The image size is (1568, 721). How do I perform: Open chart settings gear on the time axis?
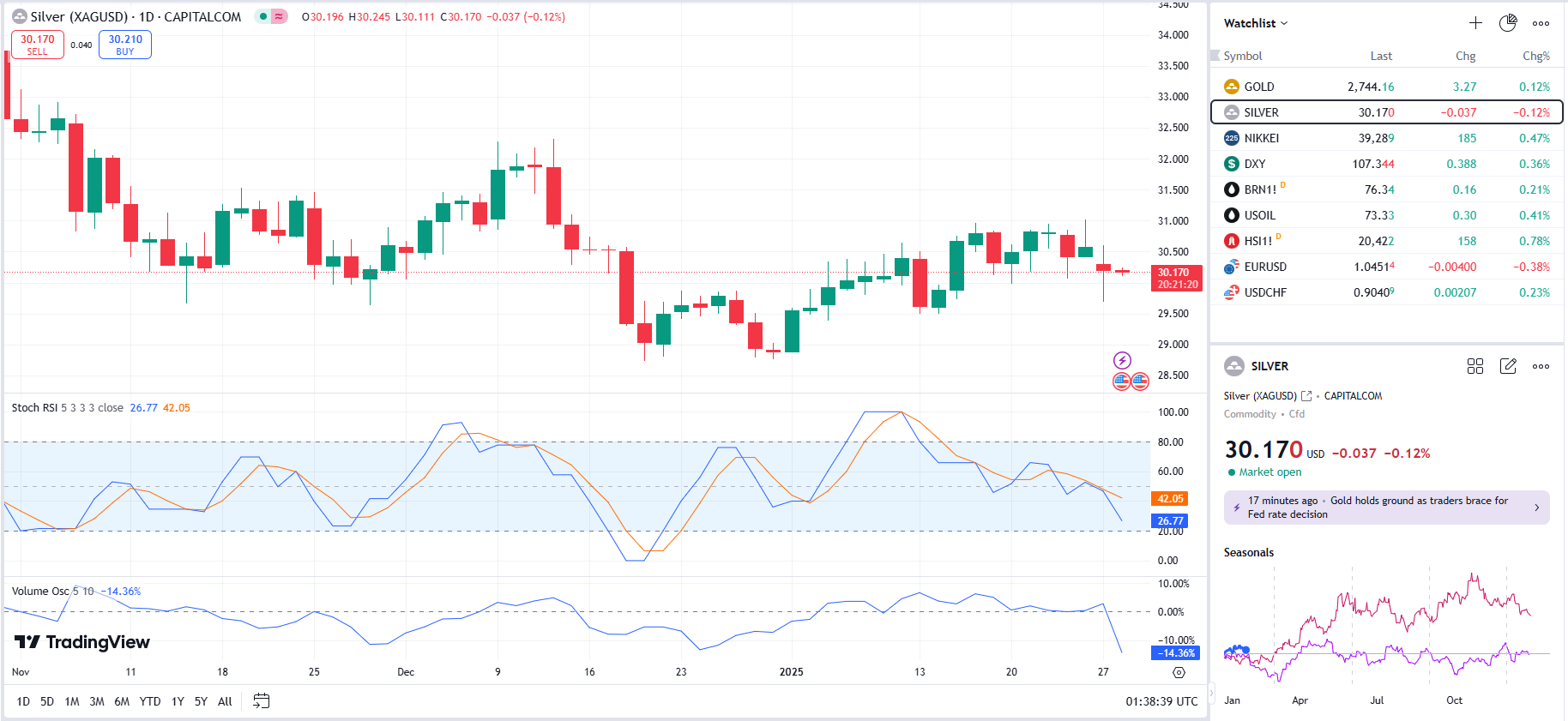tap(1179, 673)
